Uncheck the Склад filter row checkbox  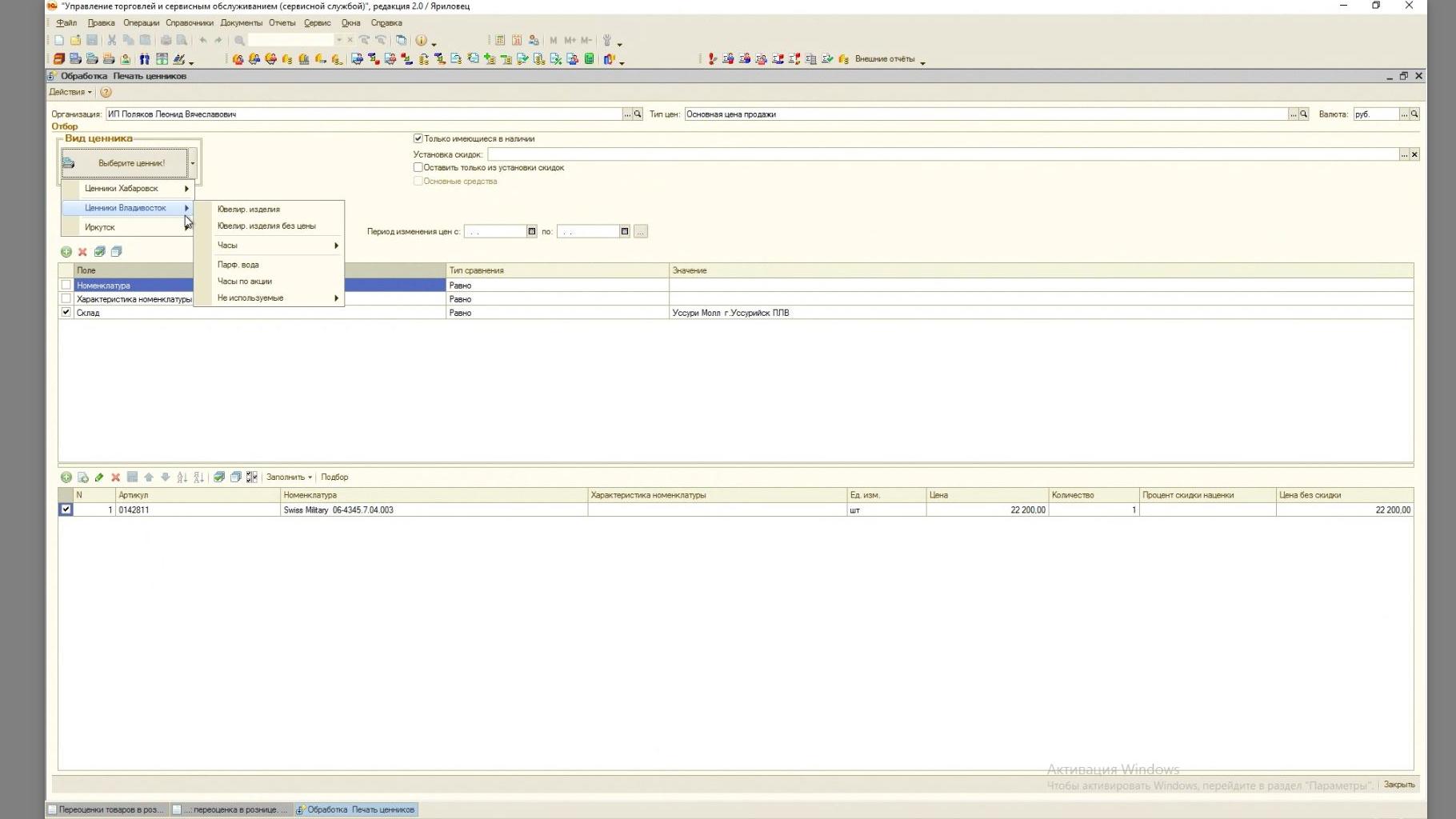pyautogui.click(x=66, y=313)
